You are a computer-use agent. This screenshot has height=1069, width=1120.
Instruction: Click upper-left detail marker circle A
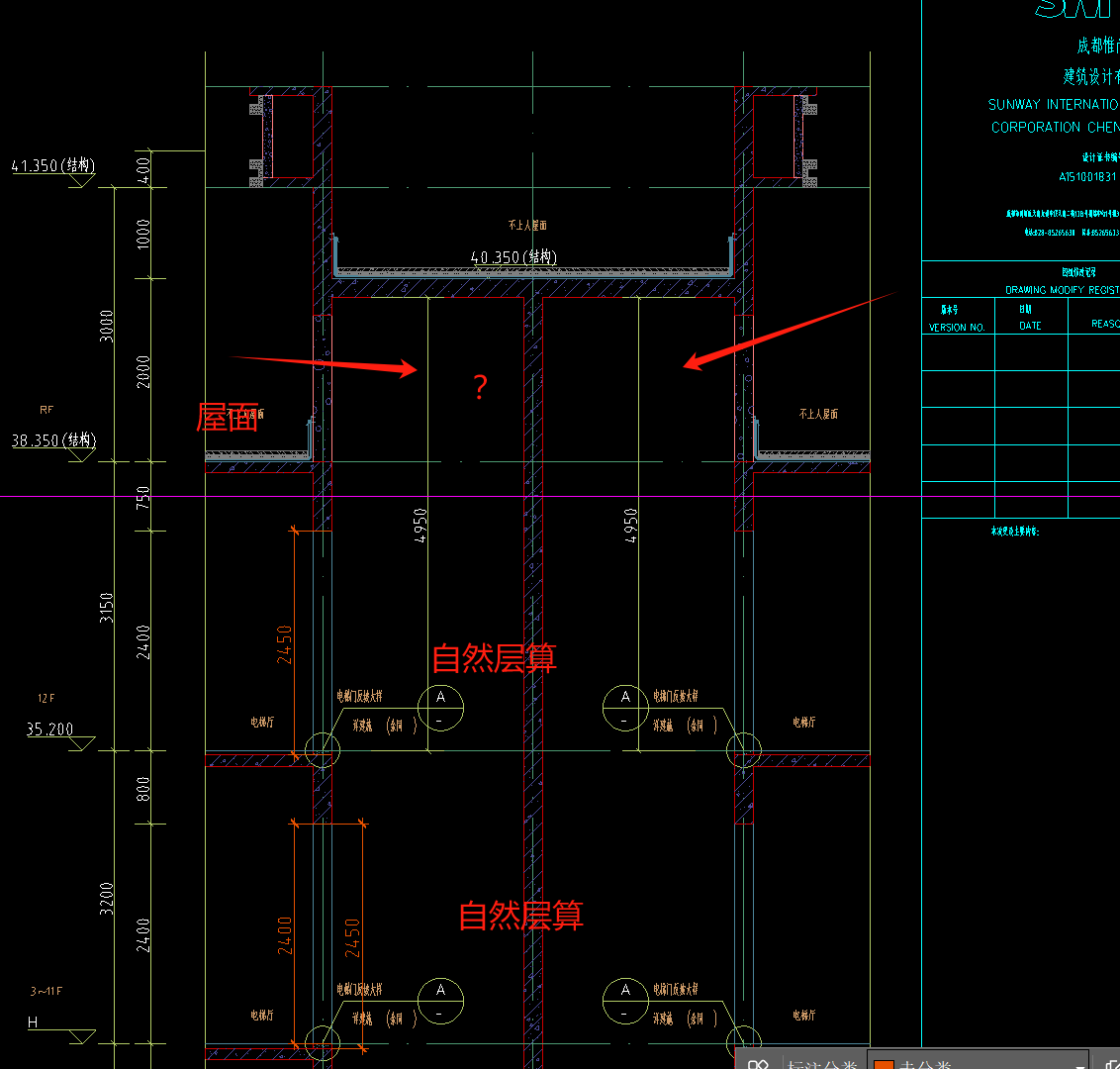(440, 708)
